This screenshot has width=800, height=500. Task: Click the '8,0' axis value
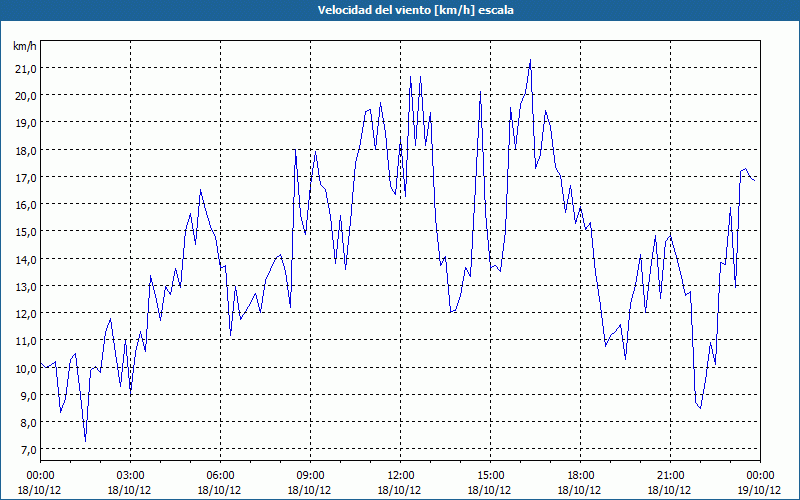[x=28, y=422]
